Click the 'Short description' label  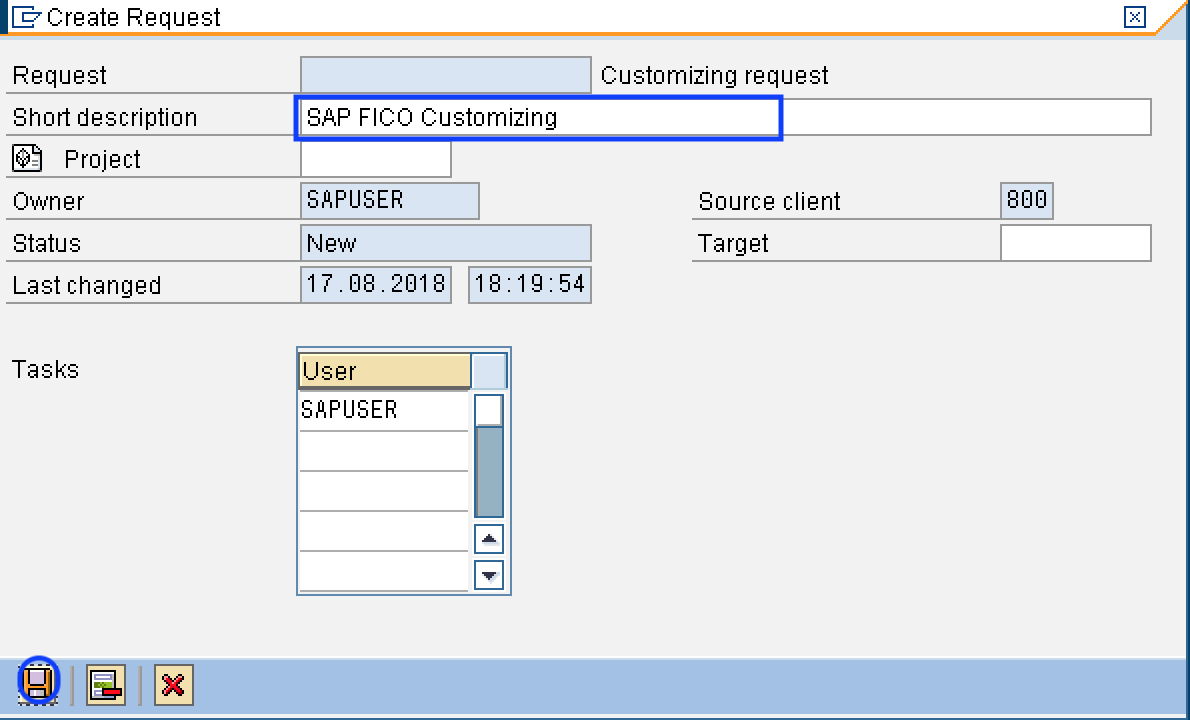[x=105, y=118]
